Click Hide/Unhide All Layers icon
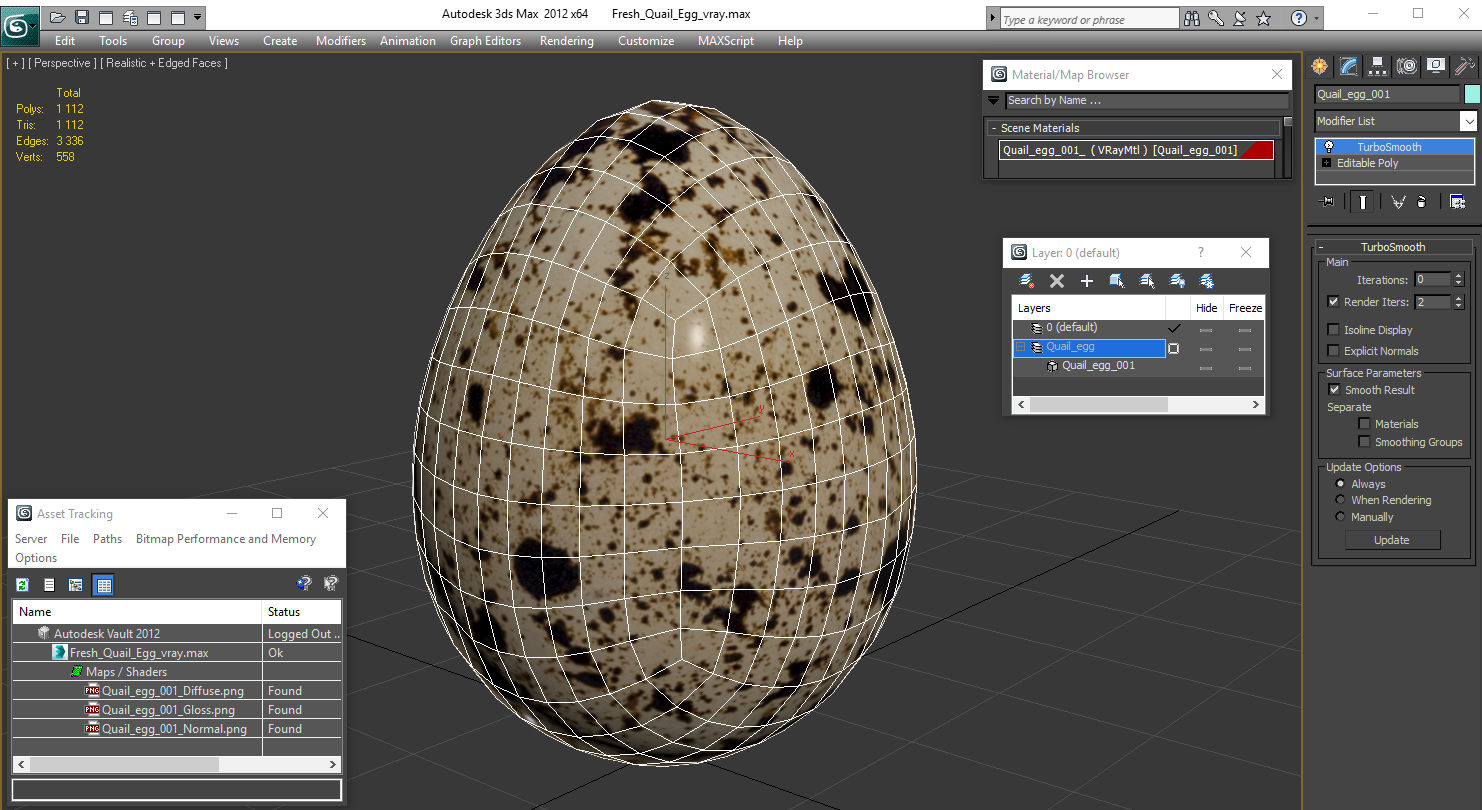This screenshot has width=1482, height=810. pos(1177,281)
